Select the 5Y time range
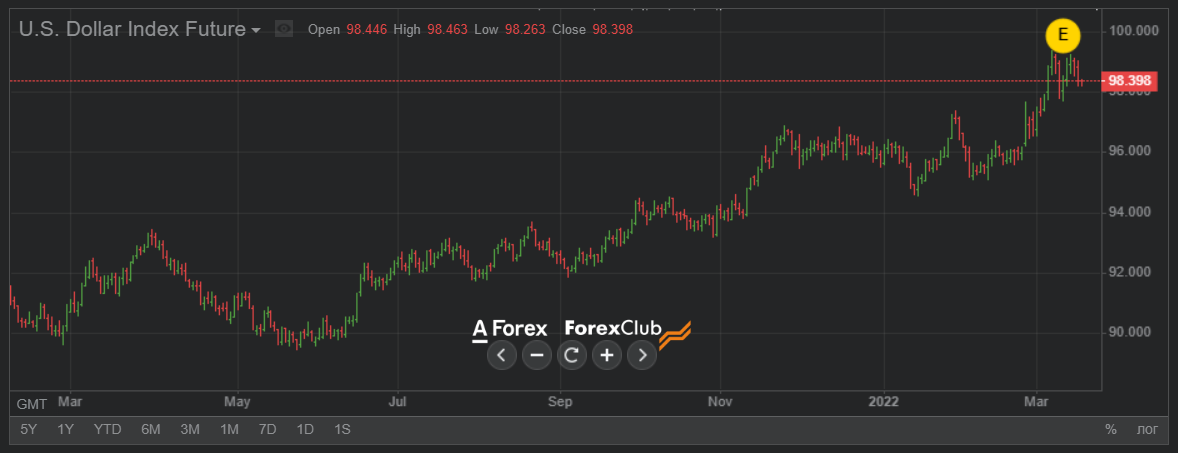Viewport: 1178px width, 453px height. pos(29,430)
